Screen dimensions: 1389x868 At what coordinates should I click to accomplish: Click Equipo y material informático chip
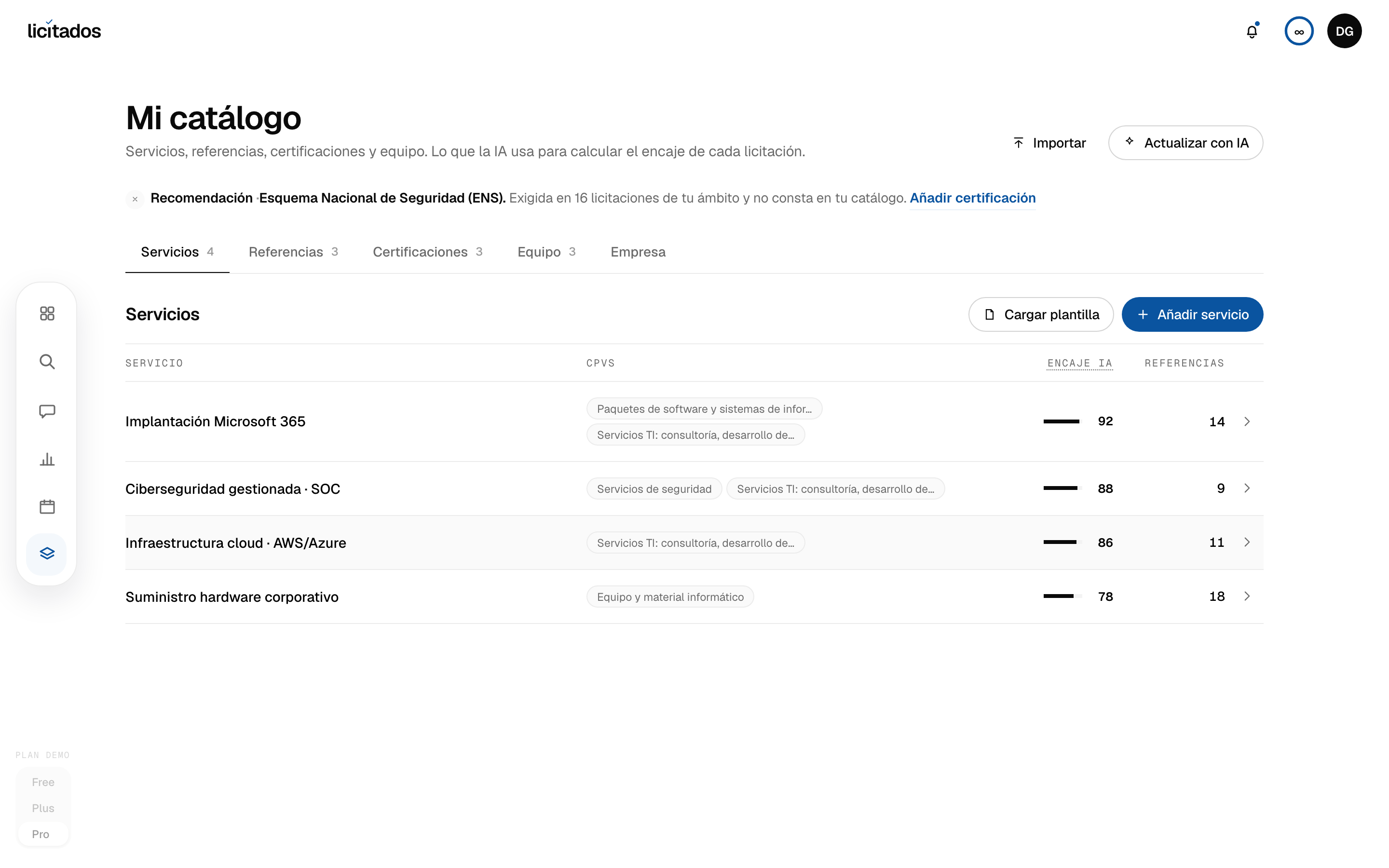670,597
